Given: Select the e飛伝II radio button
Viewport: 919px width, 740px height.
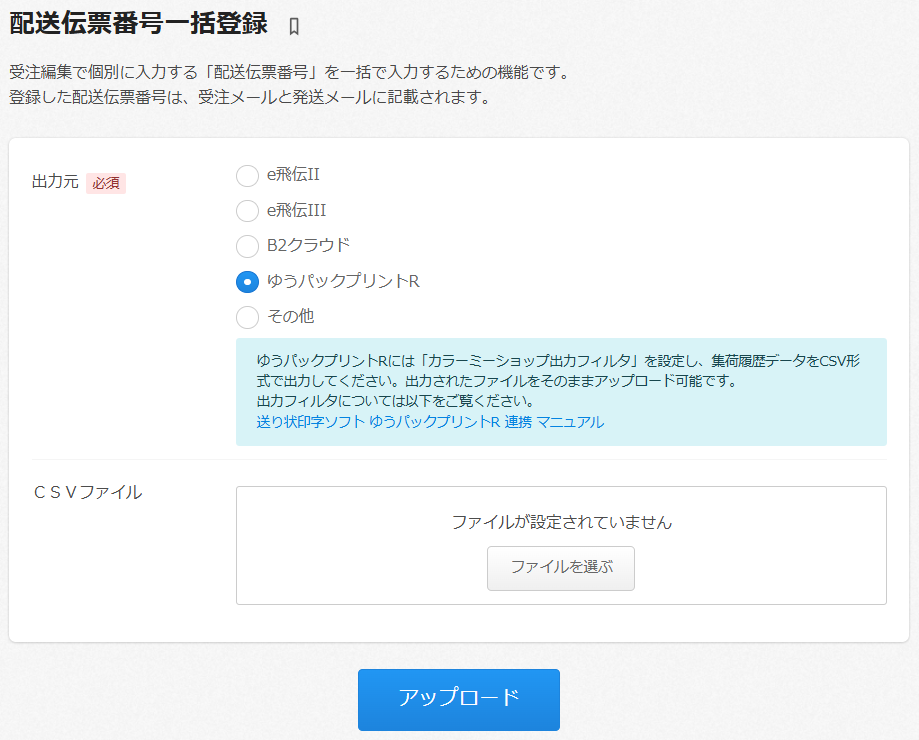Looking at the screenshot, I should pos(247,176).
